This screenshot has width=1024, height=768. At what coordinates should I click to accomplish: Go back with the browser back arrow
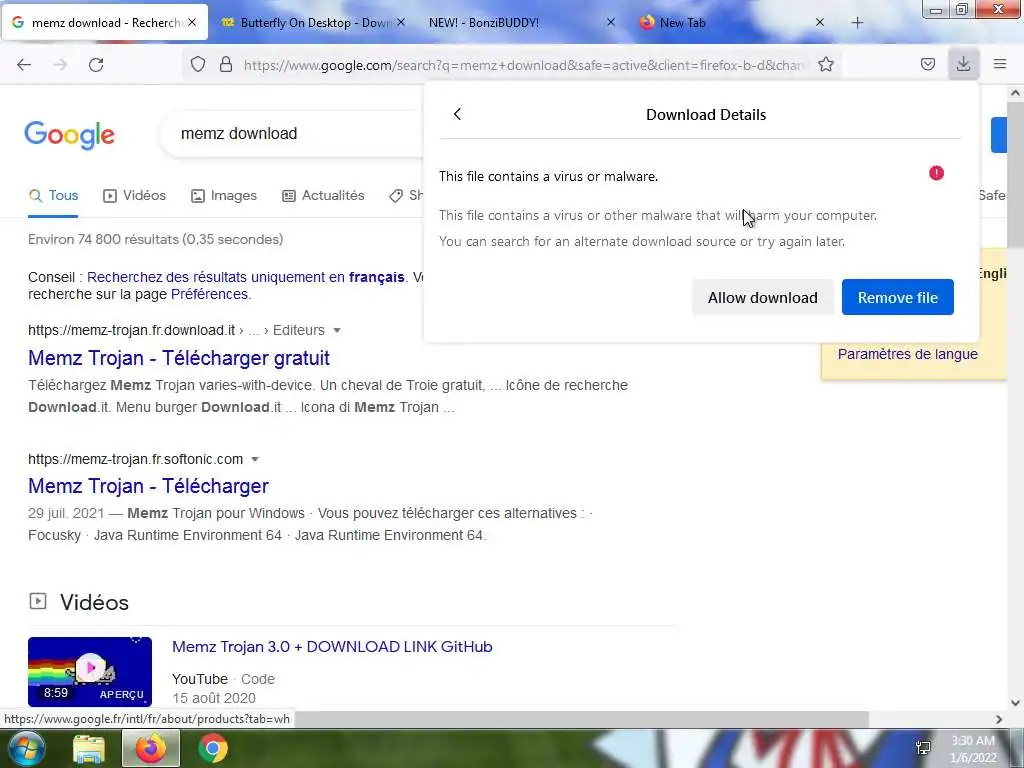[x=24, y=65]
